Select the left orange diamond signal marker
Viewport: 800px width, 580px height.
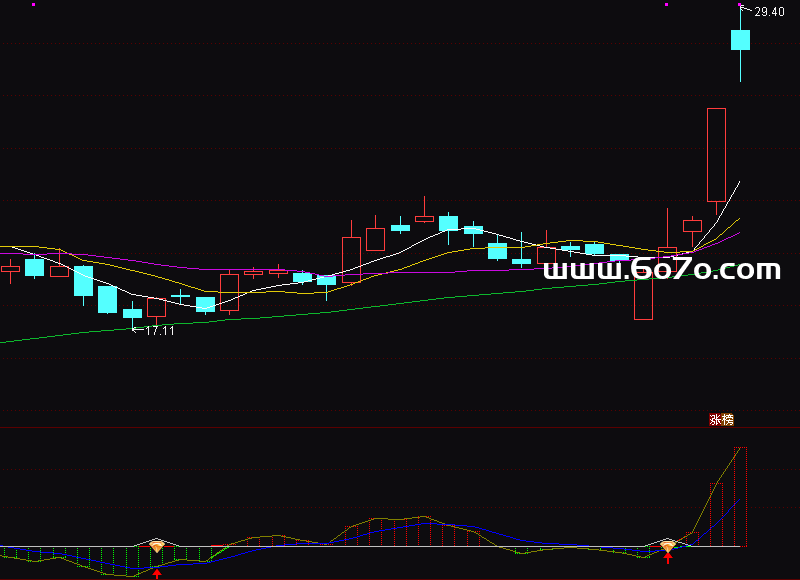[x=157, y=546]
